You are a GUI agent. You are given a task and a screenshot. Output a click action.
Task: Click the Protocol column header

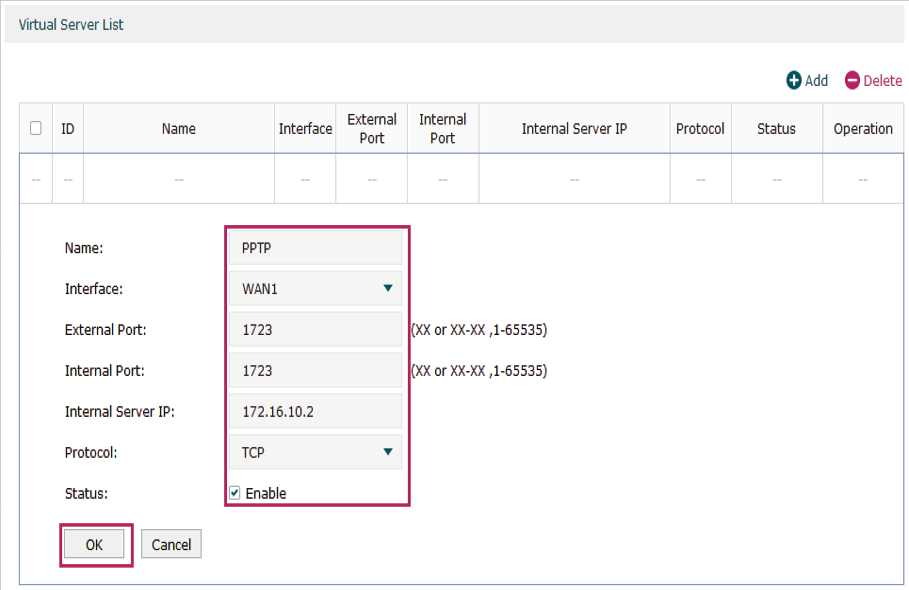700,129
